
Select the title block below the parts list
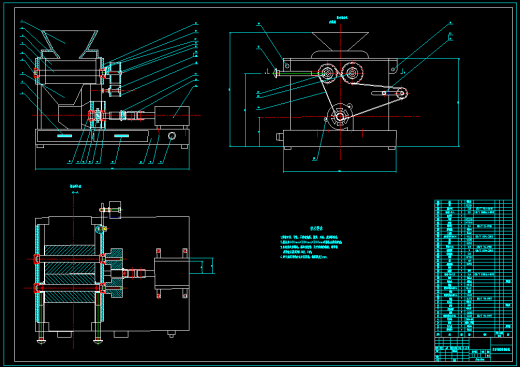pyautogui.click(x=473, y=349)
